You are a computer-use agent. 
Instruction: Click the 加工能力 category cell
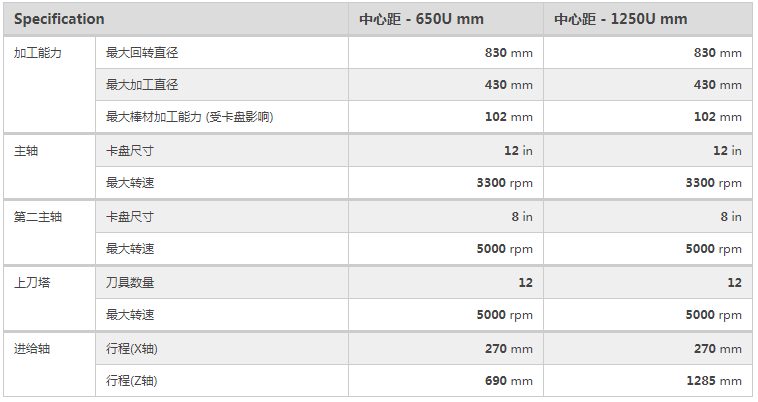point(38,53)
